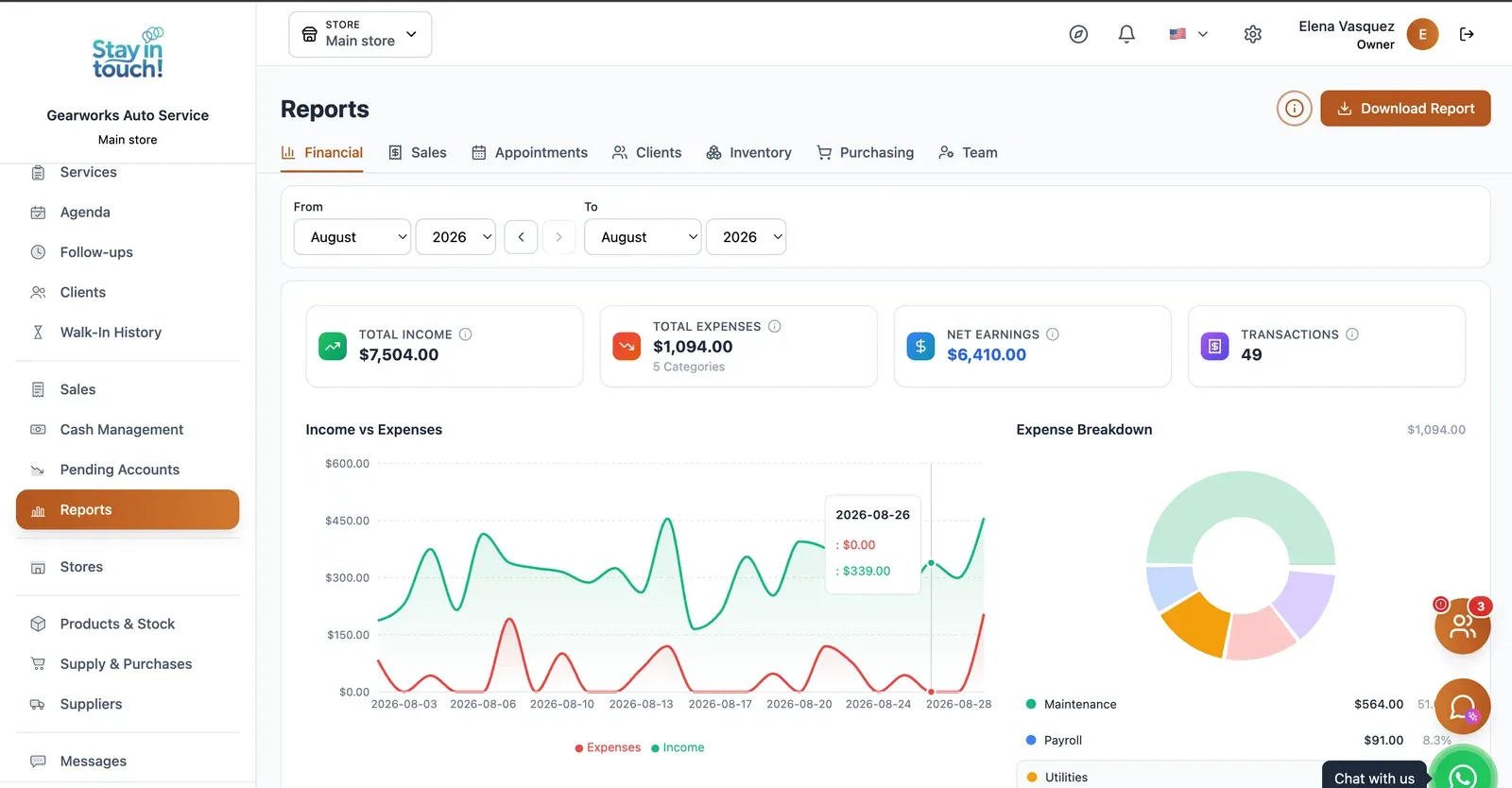
Task: Click the logout icon
Action: click(1467, 34)
